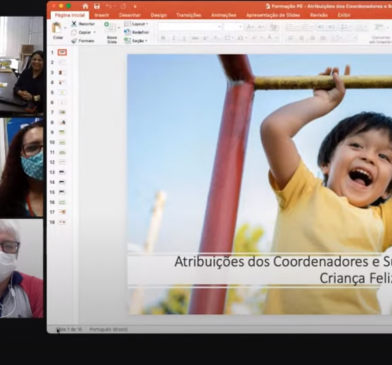Open the Design ribbon tab
The height and width of the screenshot is (365, 392).
(158, 15)
